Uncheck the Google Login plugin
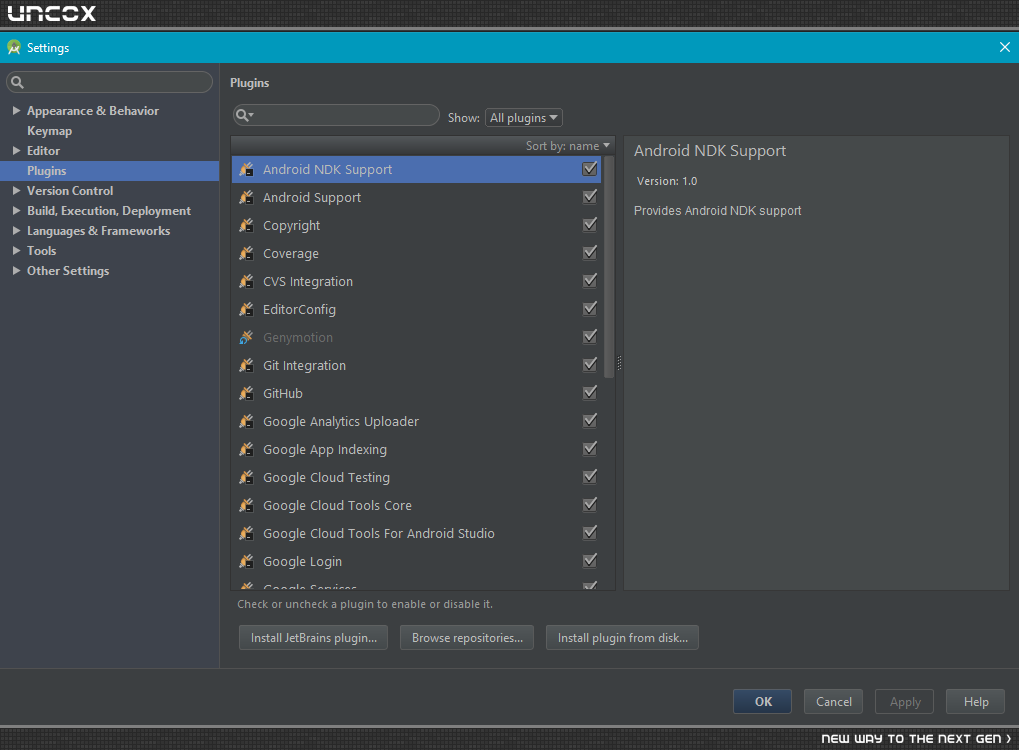Image resolution: width=1019 pixels, height=750 pixels. (x=589, y=560)
